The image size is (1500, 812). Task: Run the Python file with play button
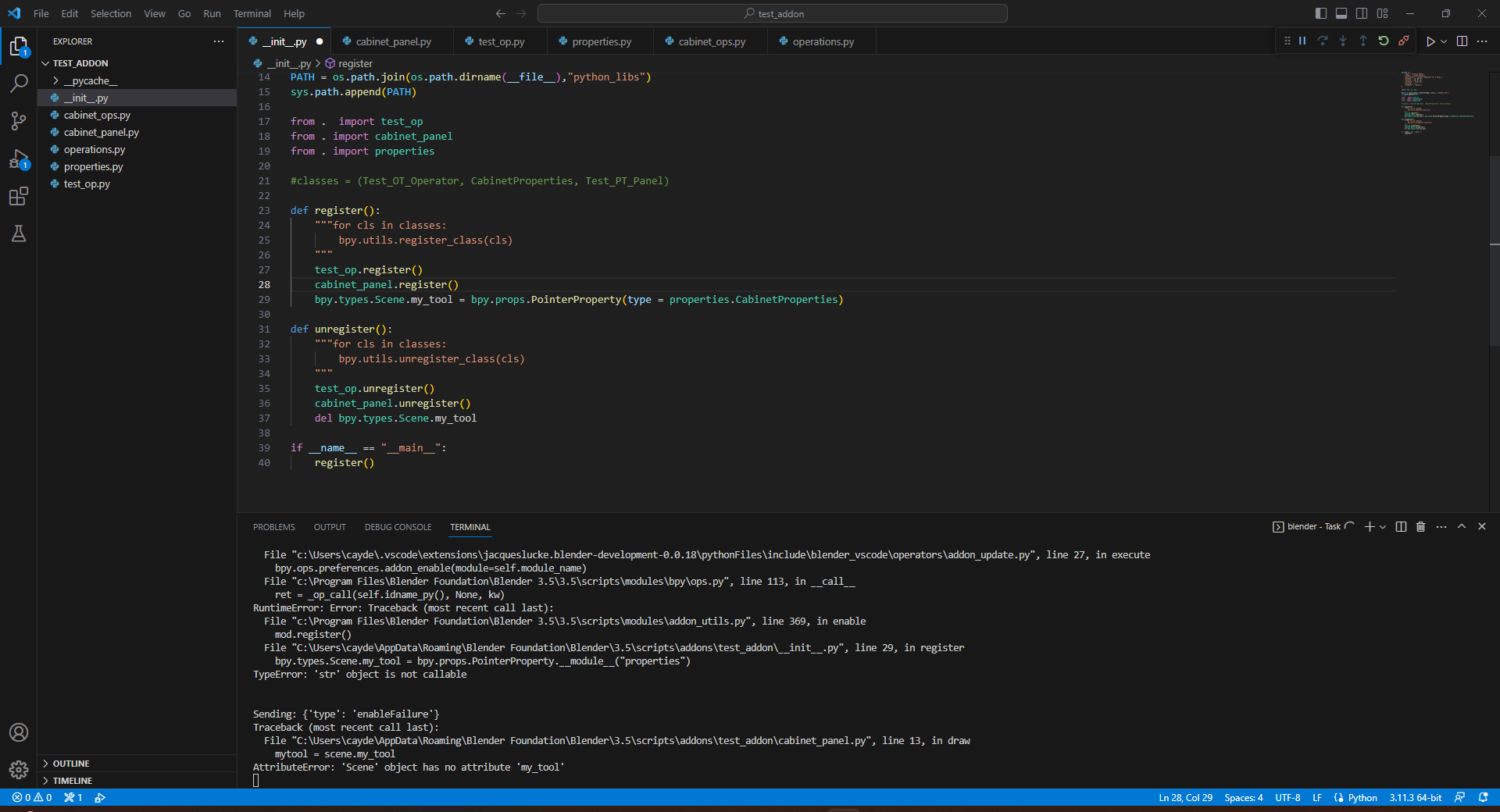pyautogui.click(x=1430, y=41)
